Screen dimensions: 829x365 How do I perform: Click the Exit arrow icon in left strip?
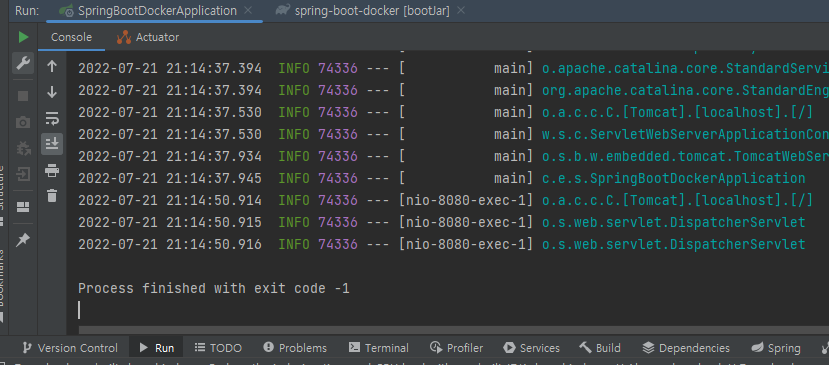[x=23, y=174]
